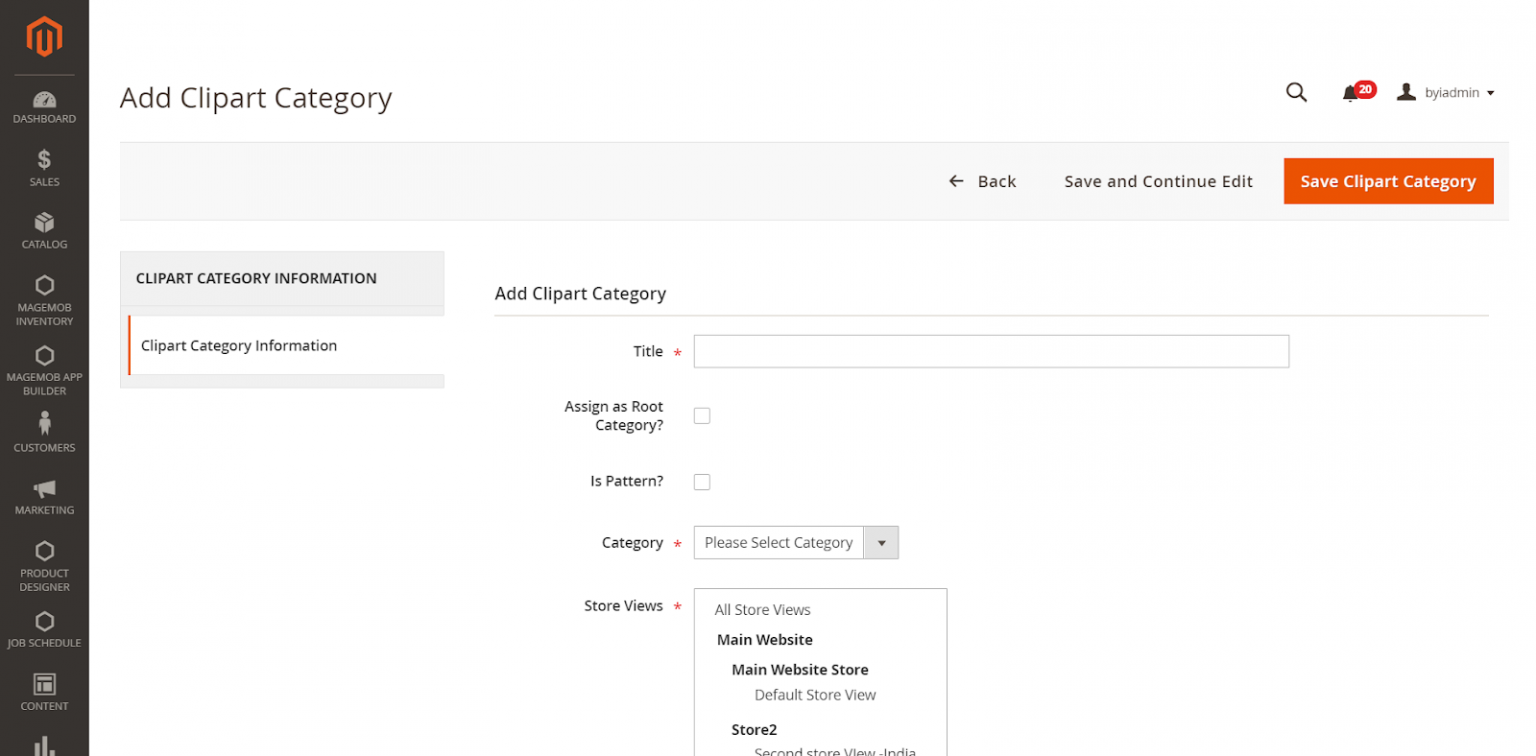
Task: Select the Clipart Category Information tab
Action: (x=239, y=346)
